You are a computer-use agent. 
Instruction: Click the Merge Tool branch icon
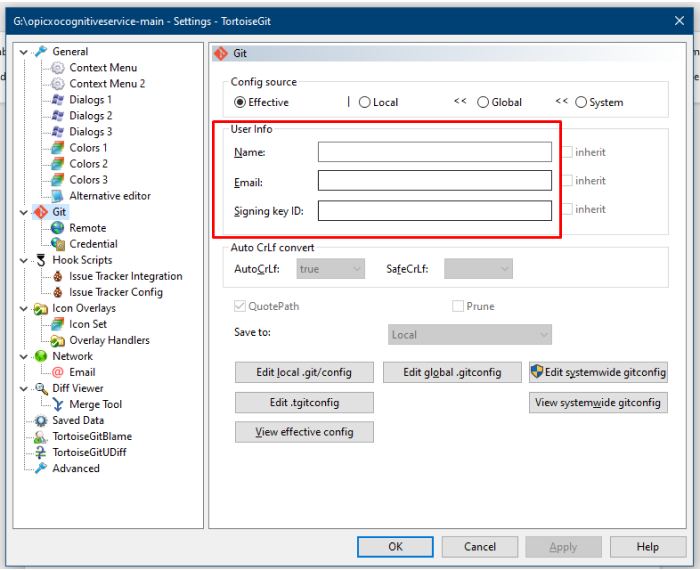pyautogui.click(x=57, y=404)
